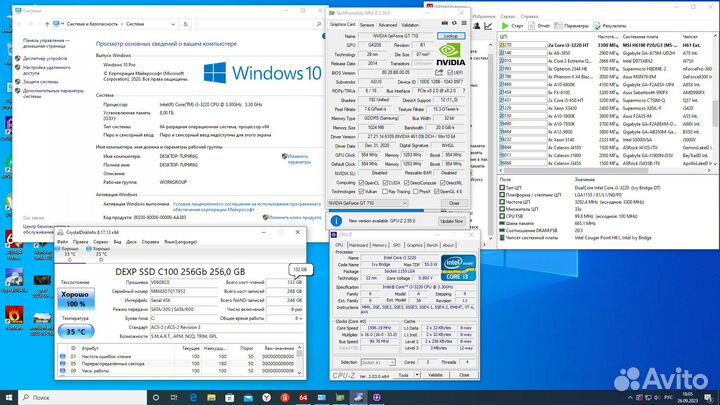
Task: Click Хорошо 100 % health status box
Action: (76, 299)
